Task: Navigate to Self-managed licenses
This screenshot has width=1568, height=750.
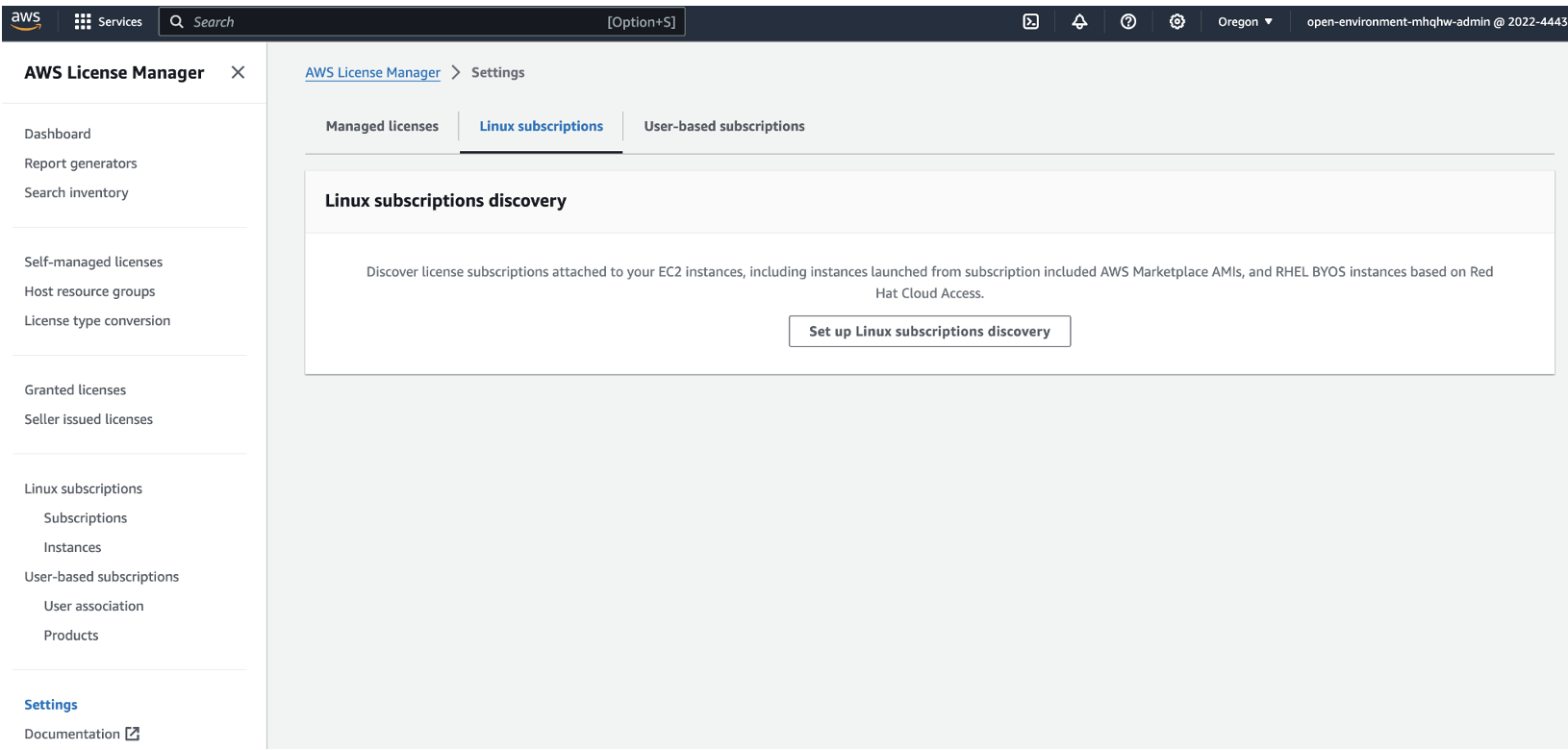Action: click(93, 262)
